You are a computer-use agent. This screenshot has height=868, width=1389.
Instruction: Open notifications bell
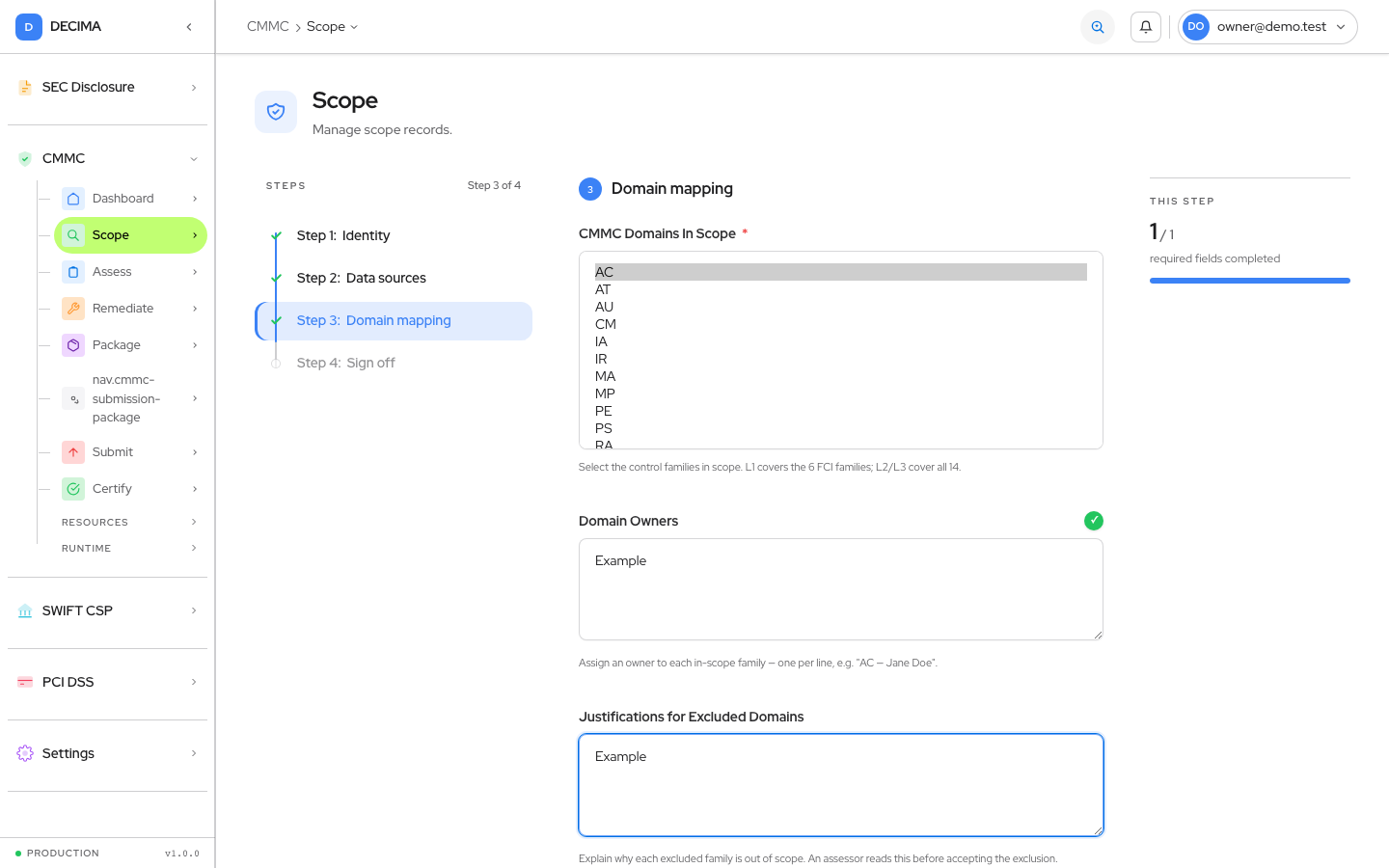click(1146, 27)
